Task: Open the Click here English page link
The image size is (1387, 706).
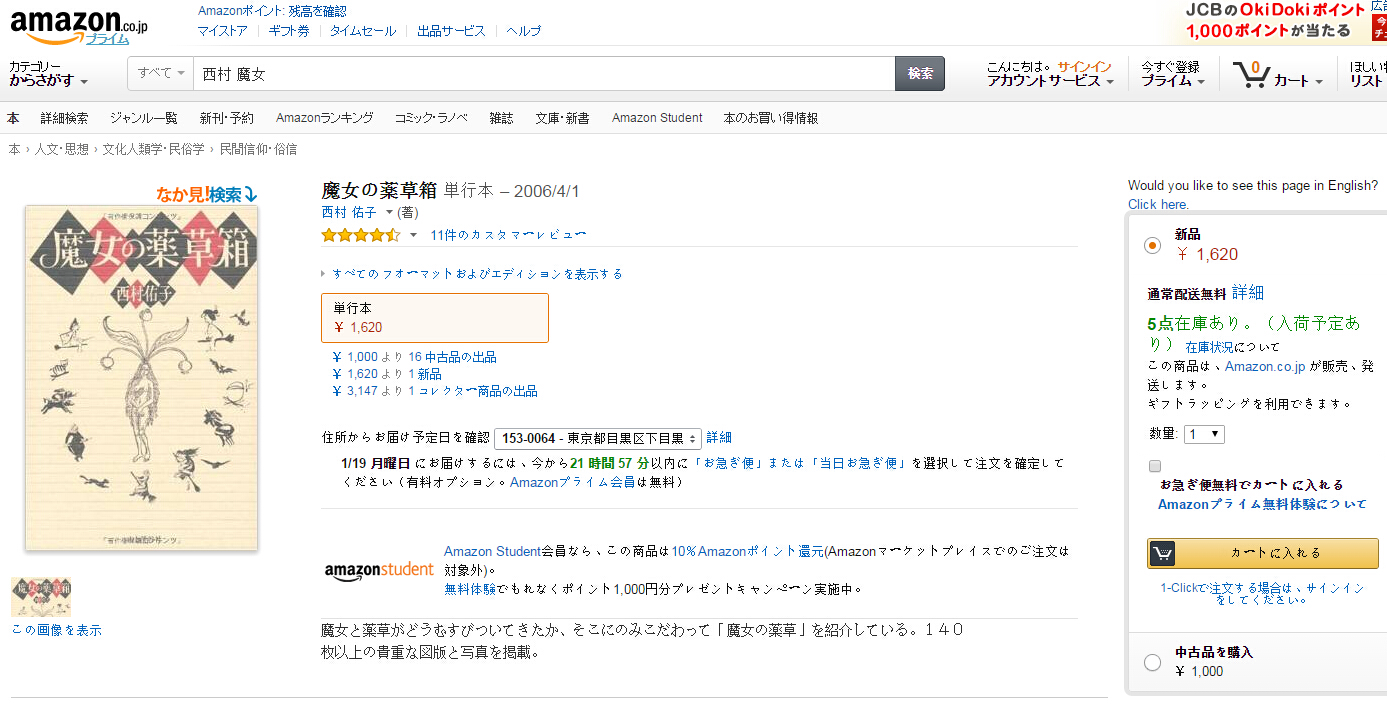Action: click(1158, 204)
